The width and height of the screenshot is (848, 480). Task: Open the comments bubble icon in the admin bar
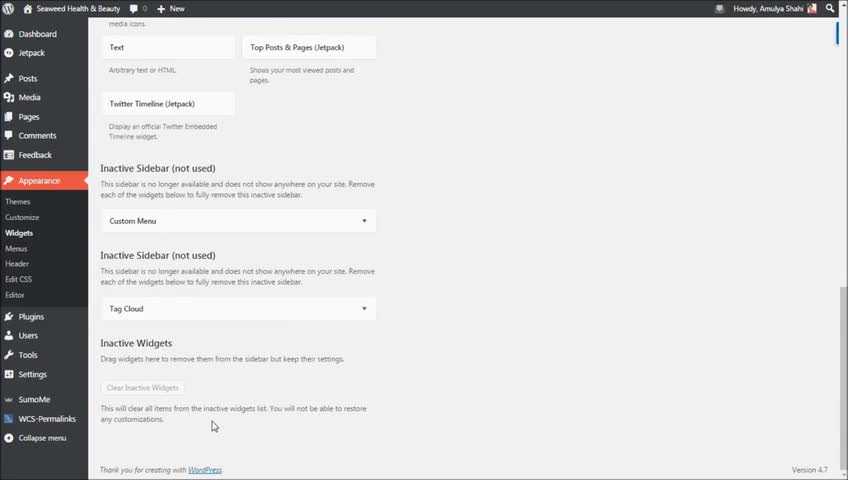pyautogui.click(x=133, y=8)
